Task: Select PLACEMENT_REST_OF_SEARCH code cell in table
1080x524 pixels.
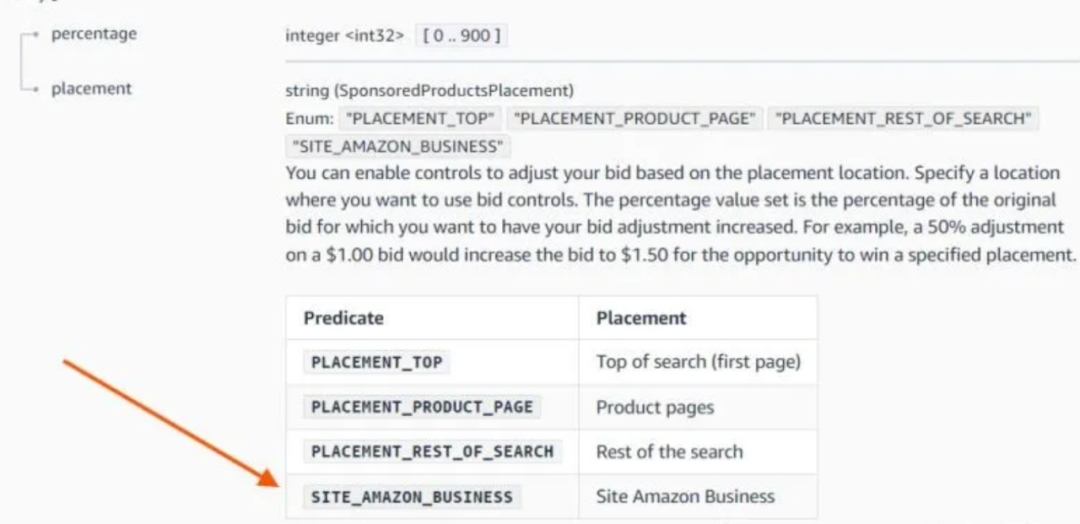Action: tap(433, 452)
